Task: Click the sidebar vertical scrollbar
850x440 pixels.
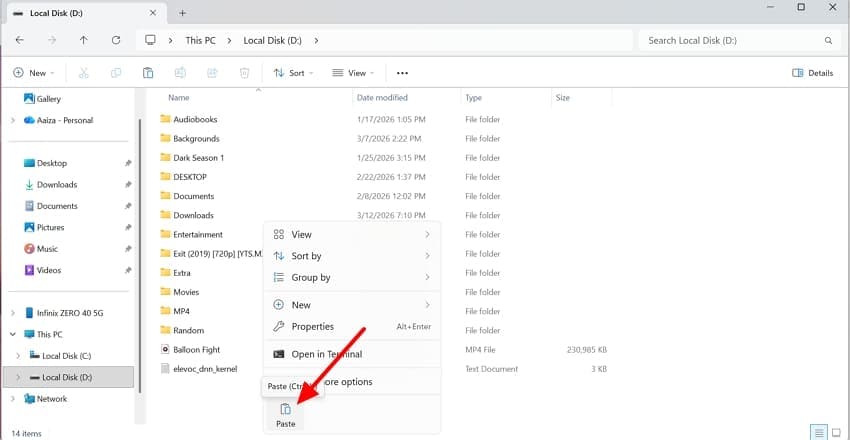Action: pyautogui.click(x=140, y=255)
